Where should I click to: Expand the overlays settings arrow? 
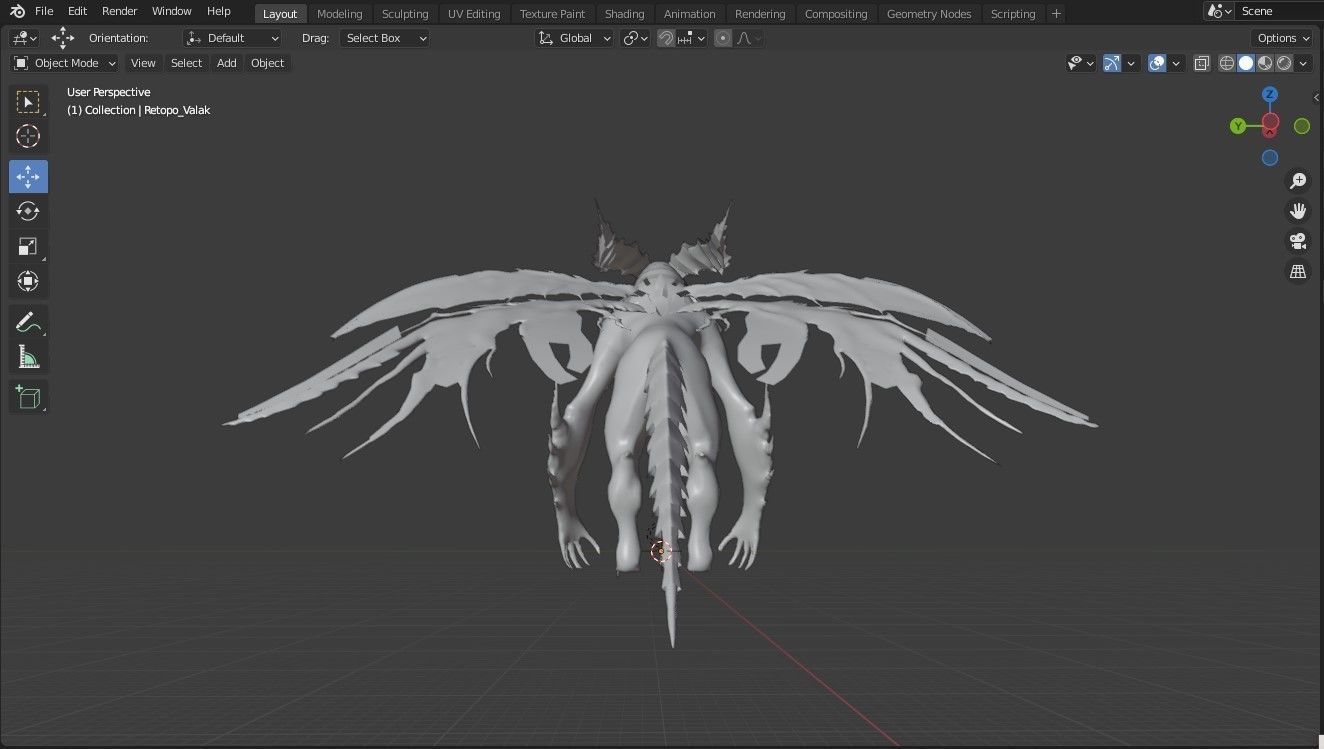(1176, 63)
